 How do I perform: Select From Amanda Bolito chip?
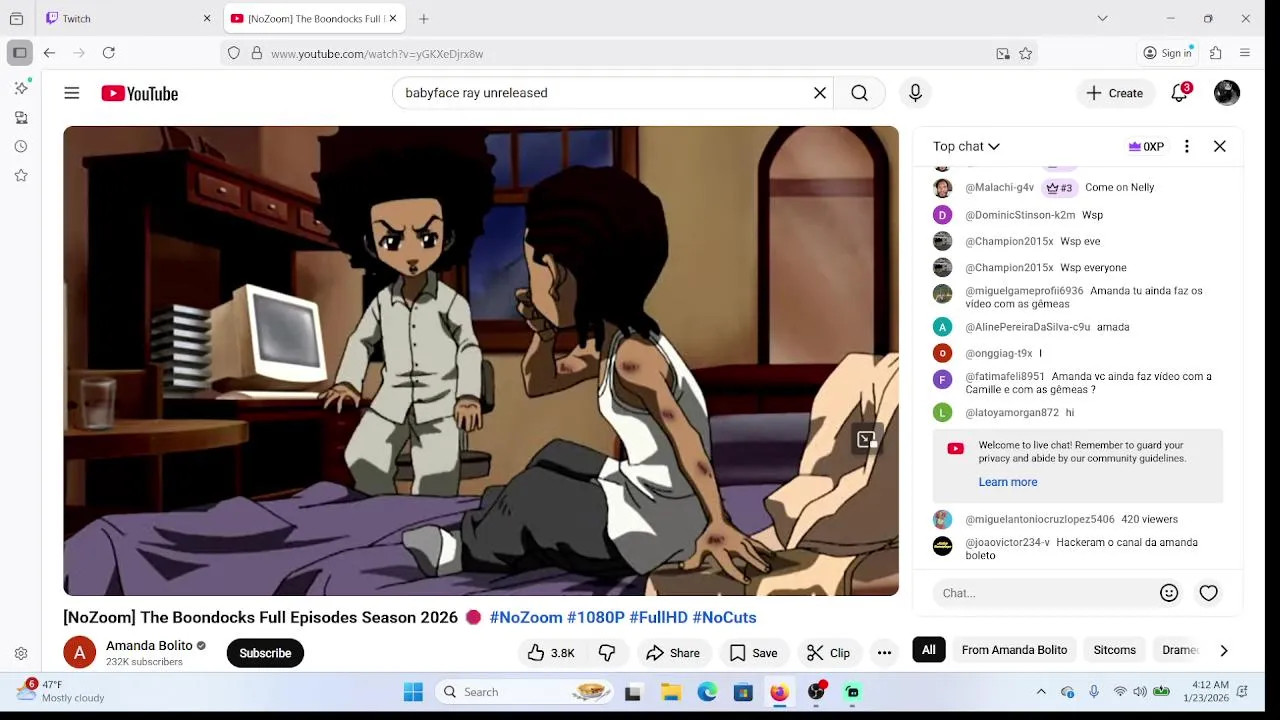coord(1014,650)
